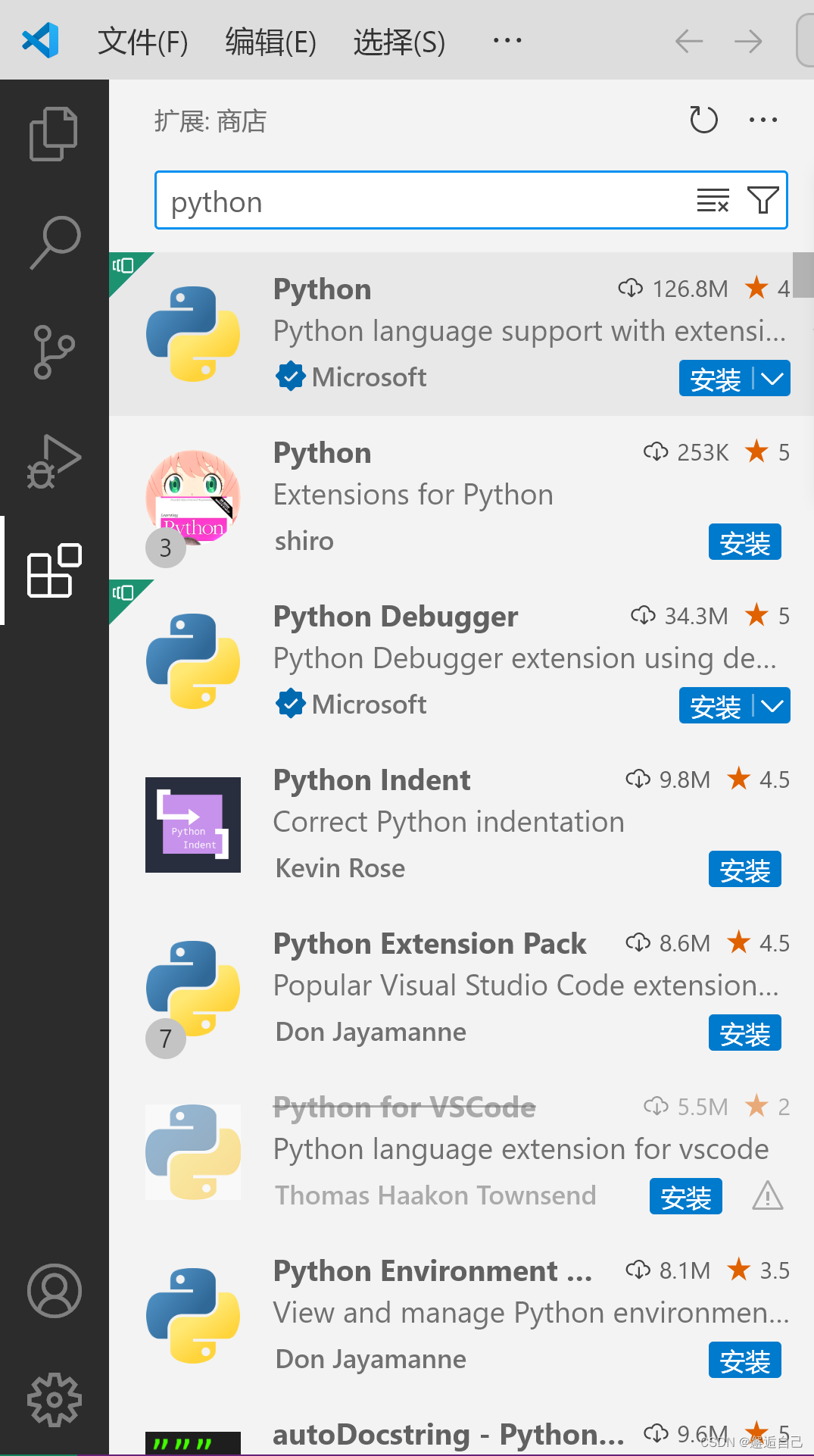The height and width of the screenshot is (1456, 814).
Task: Click 'Extensions for Python' description
Action: click(413, 495)
